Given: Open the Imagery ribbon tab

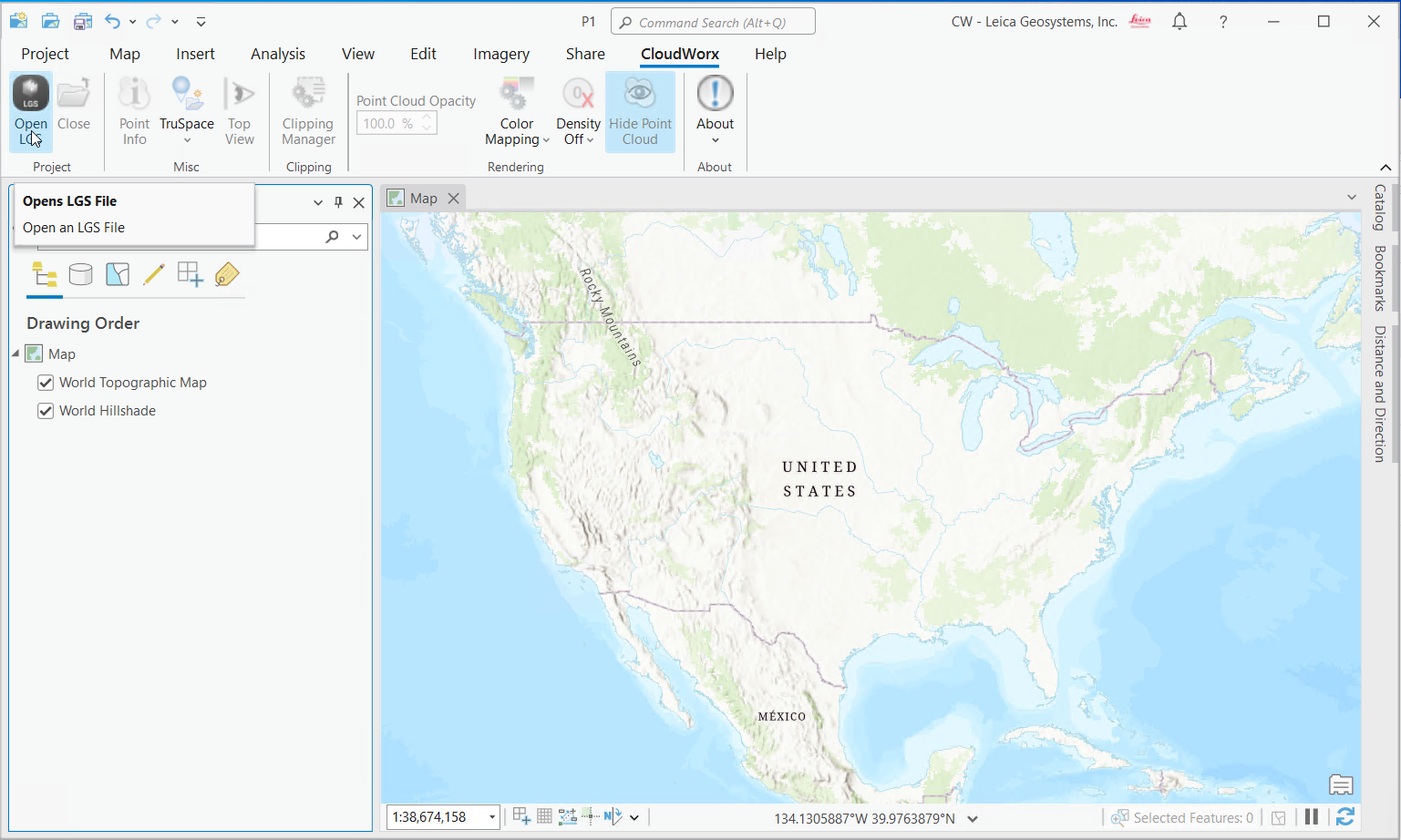Looking at the screenshot, I should tap(500, 54).
